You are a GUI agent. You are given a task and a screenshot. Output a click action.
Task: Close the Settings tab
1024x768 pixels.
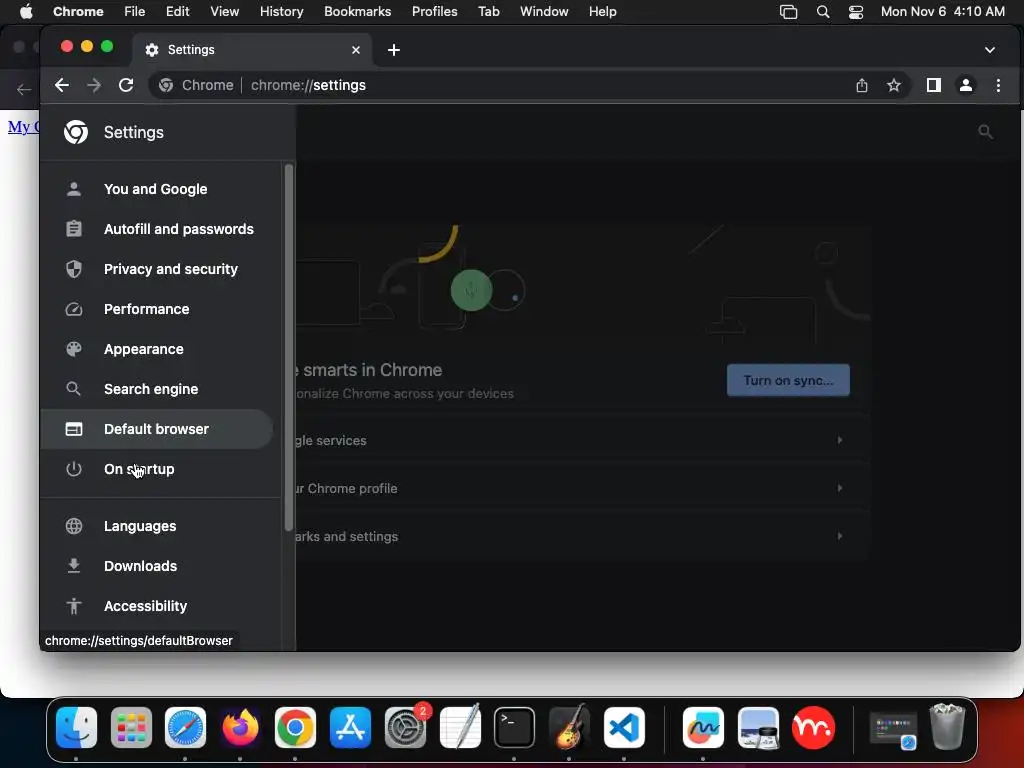click(356, 50)
